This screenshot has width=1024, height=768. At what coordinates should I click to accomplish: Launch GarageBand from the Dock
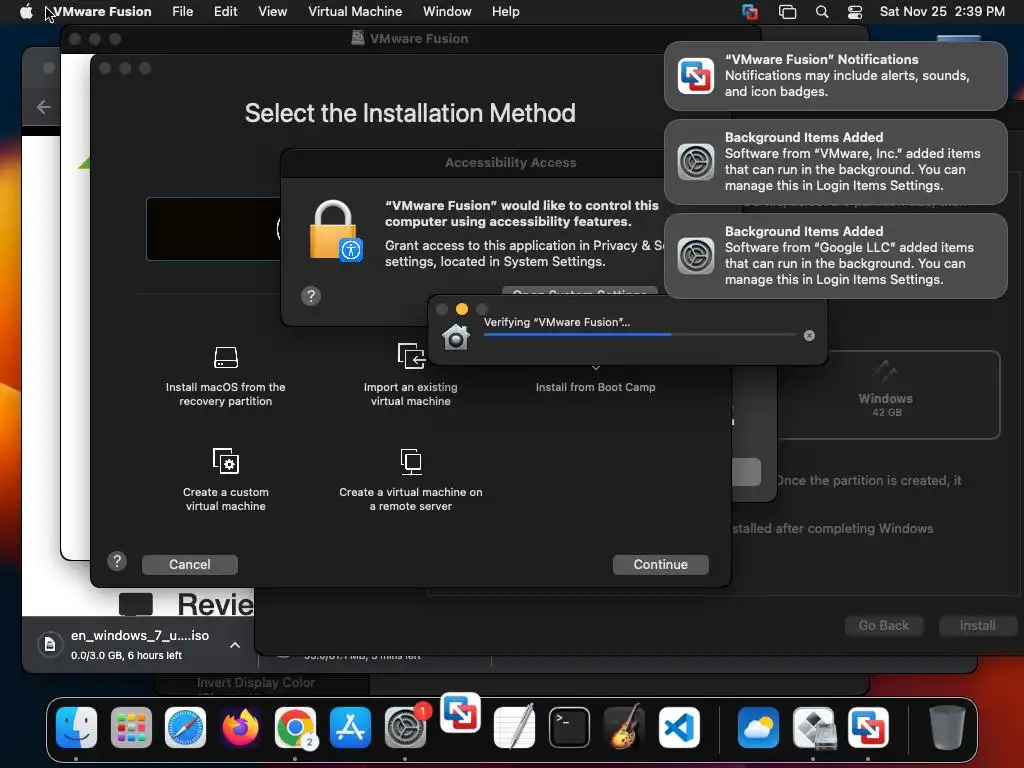click(624, 727)
